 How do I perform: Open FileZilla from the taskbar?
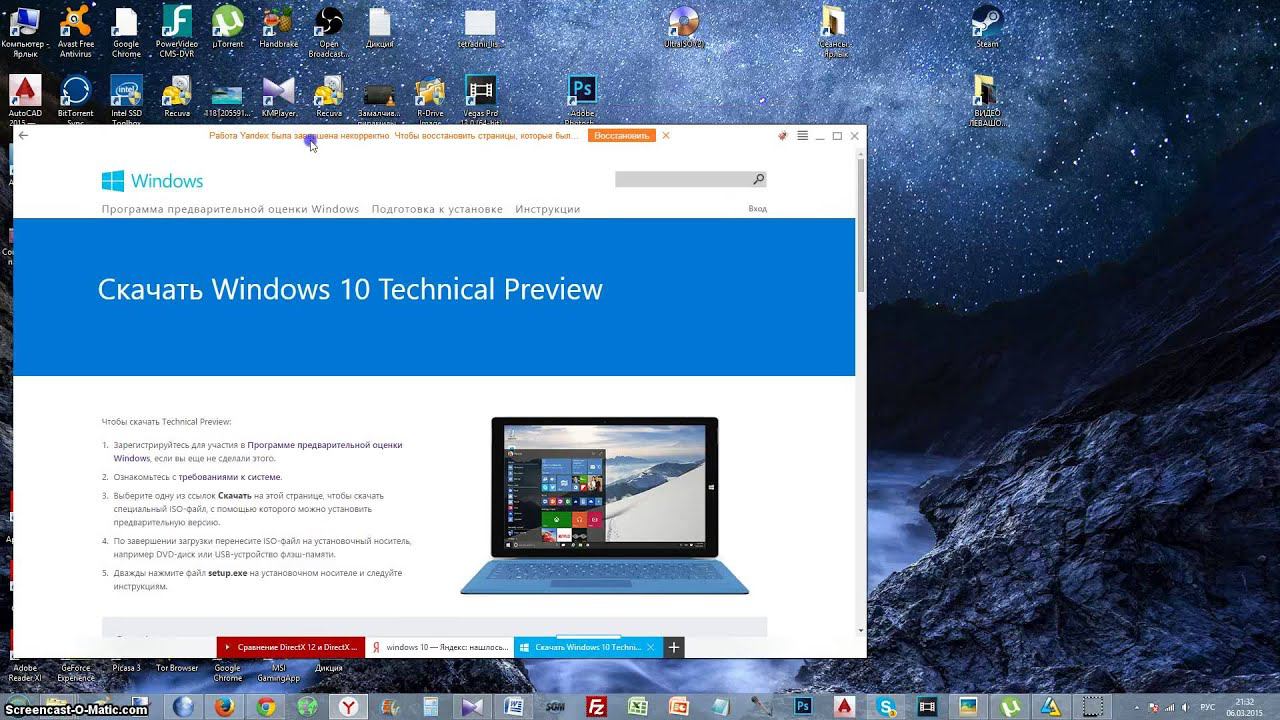click(x=597, y=706)
